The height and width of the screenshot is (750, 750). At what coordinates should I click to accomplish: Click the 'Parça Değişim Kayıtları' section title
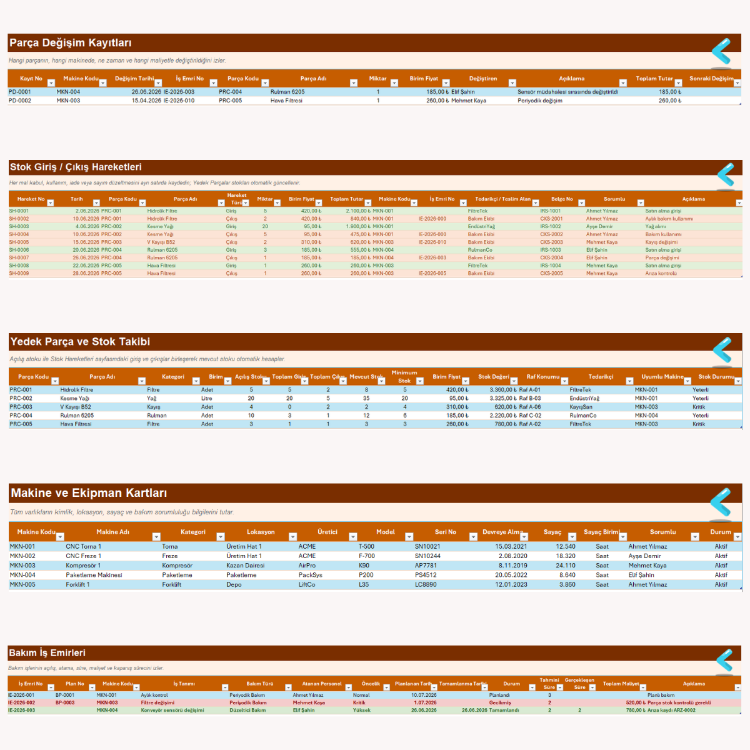tap(70, 43)
